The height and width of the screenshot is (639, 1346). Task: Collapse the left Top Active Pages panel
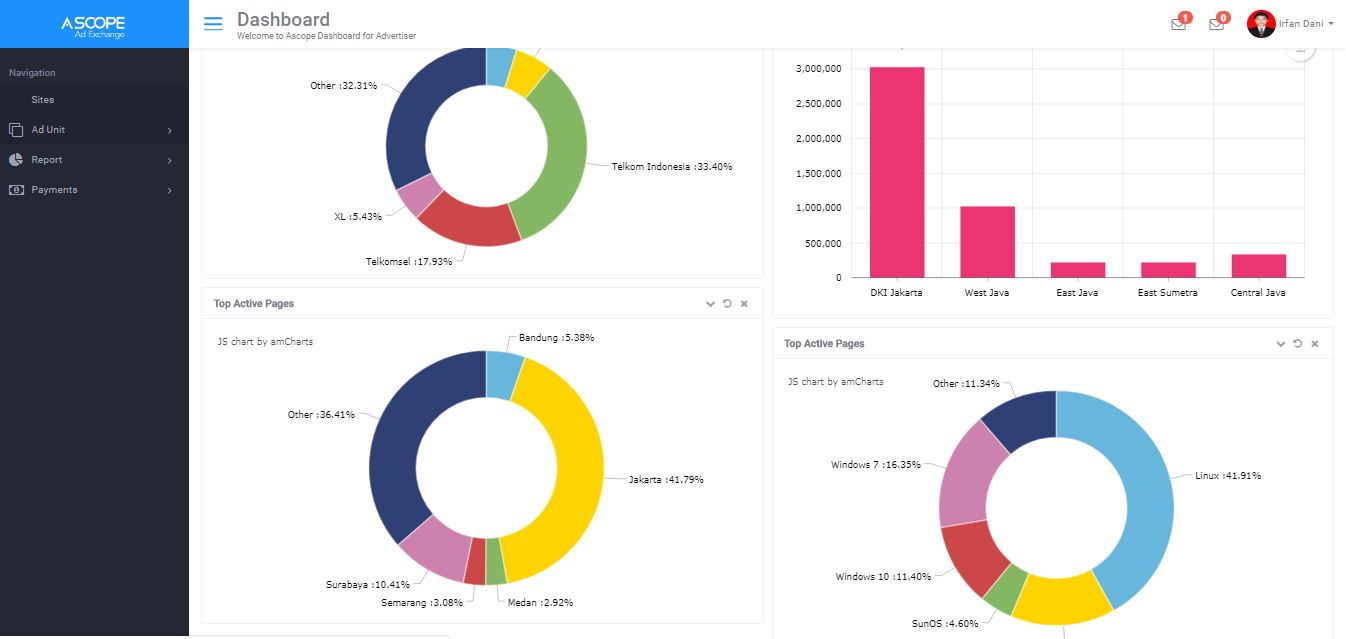(710, 303)
